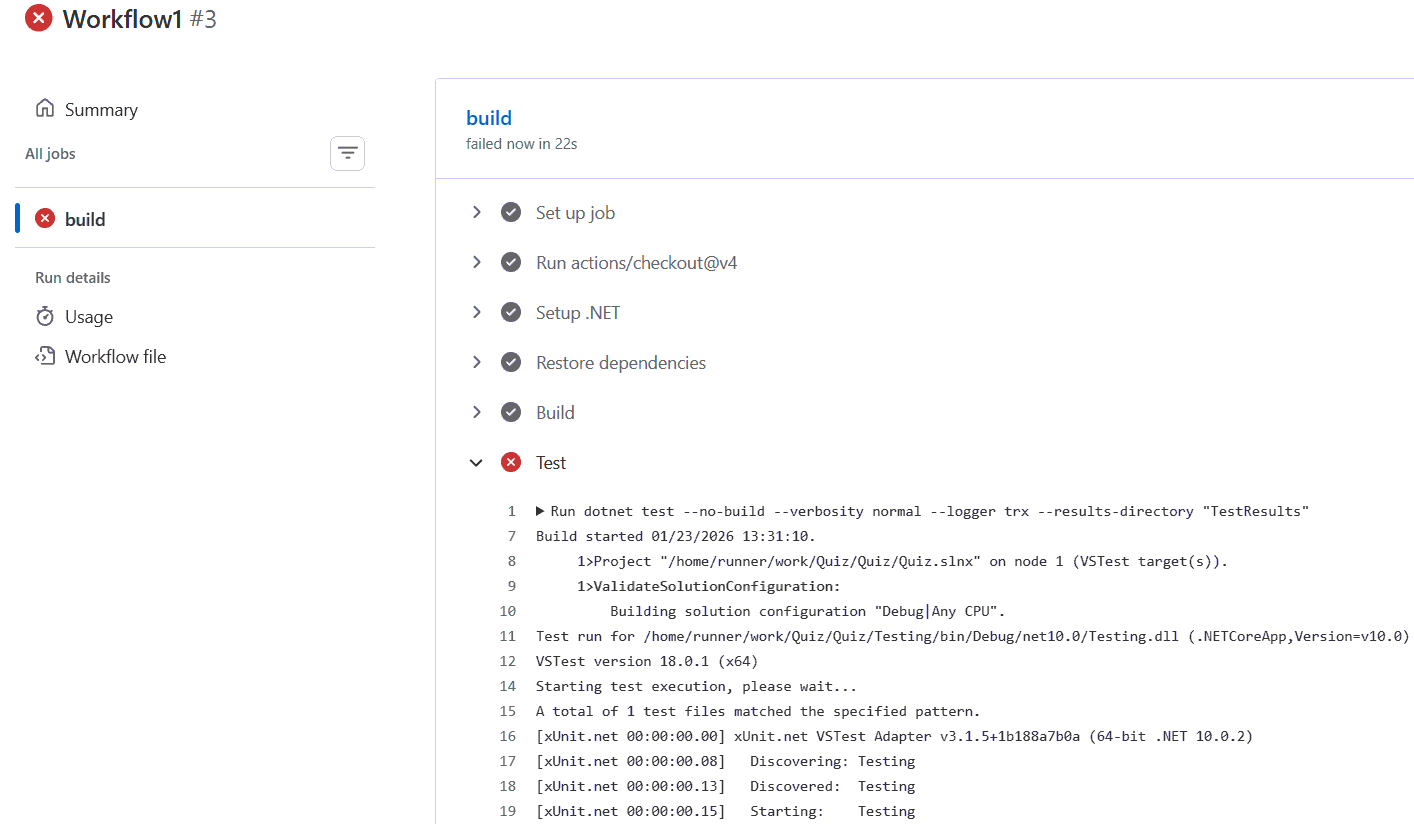1414x824 pixels.
Task: Click line number 11 in the Test logs
Action: (x=510, y=635)
